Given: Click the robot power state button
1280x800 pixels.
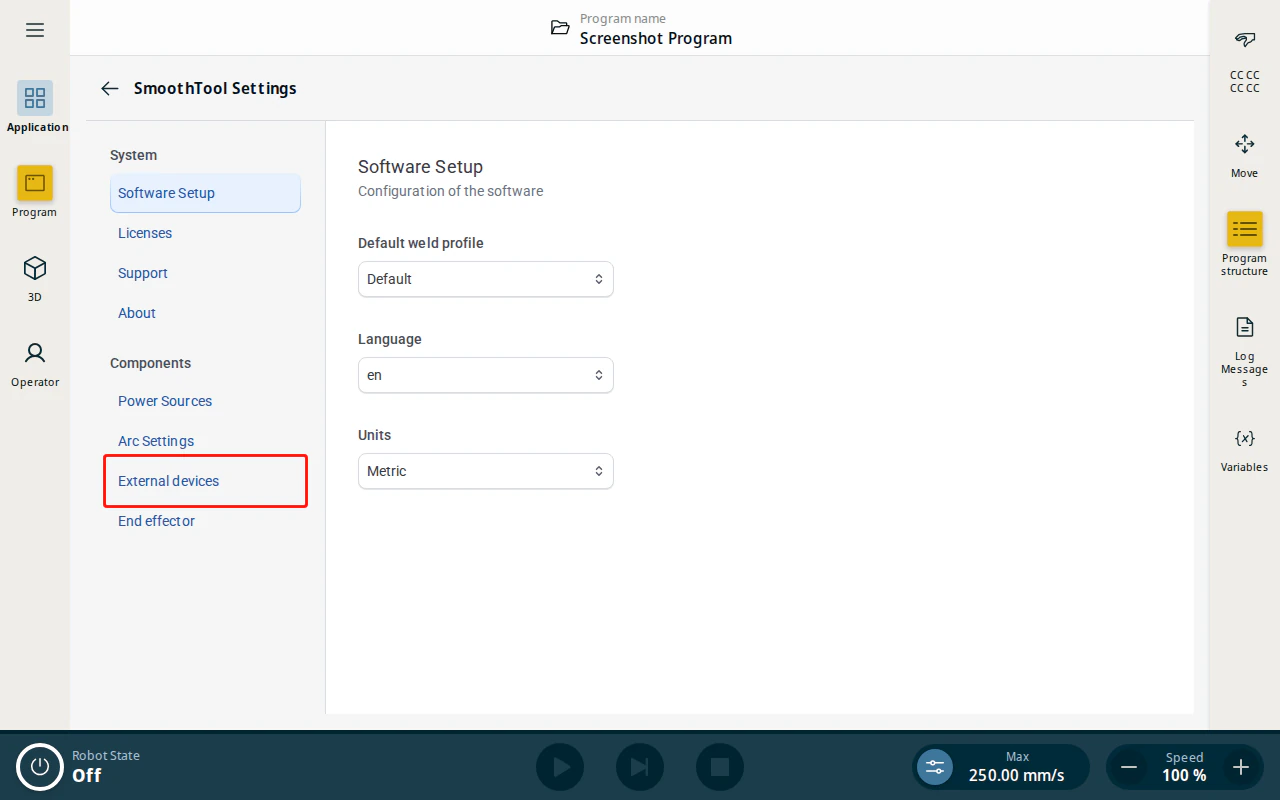Looking at the screenshot, I should 40,767.
